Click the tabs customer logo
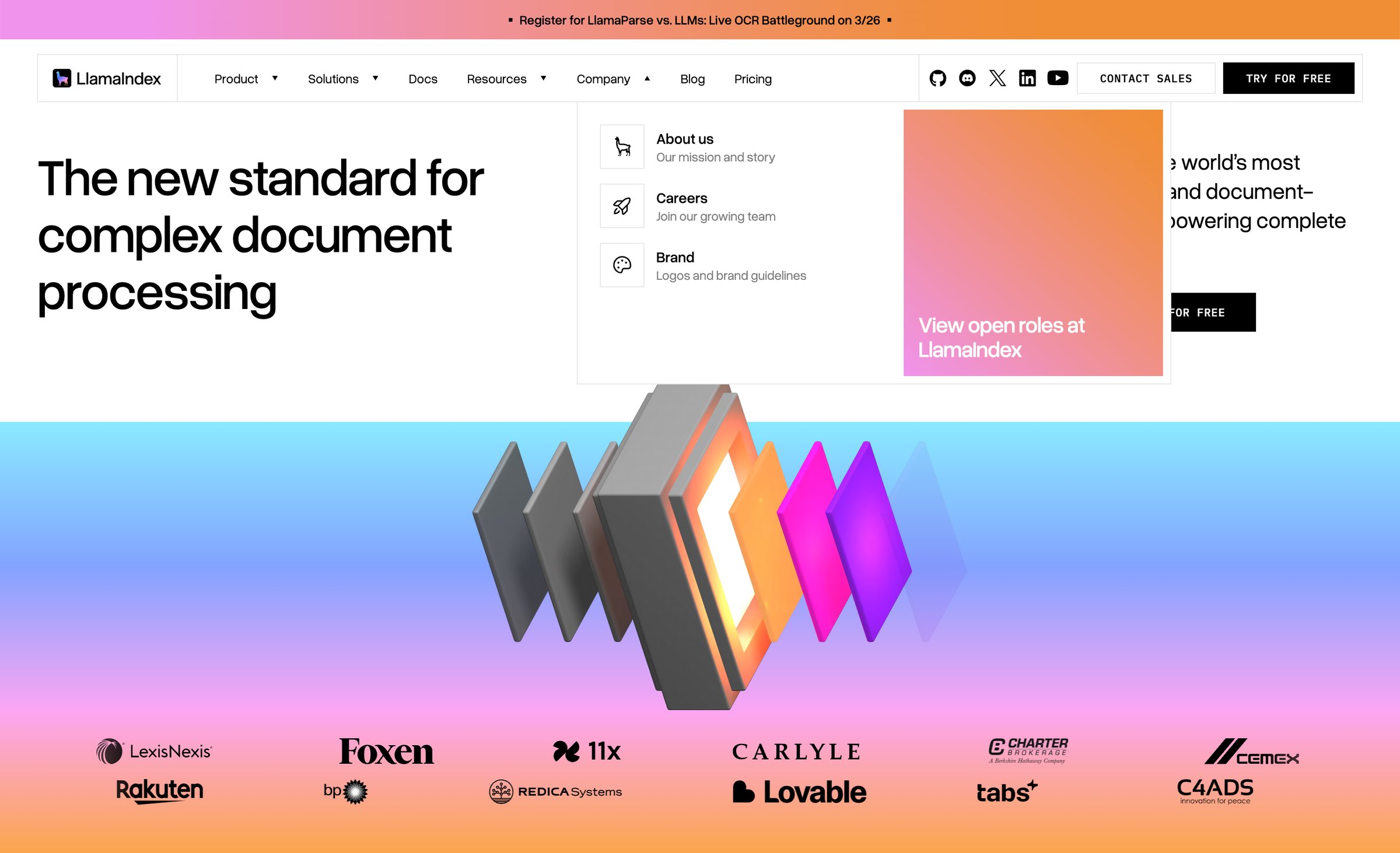 coord(1007,792)
